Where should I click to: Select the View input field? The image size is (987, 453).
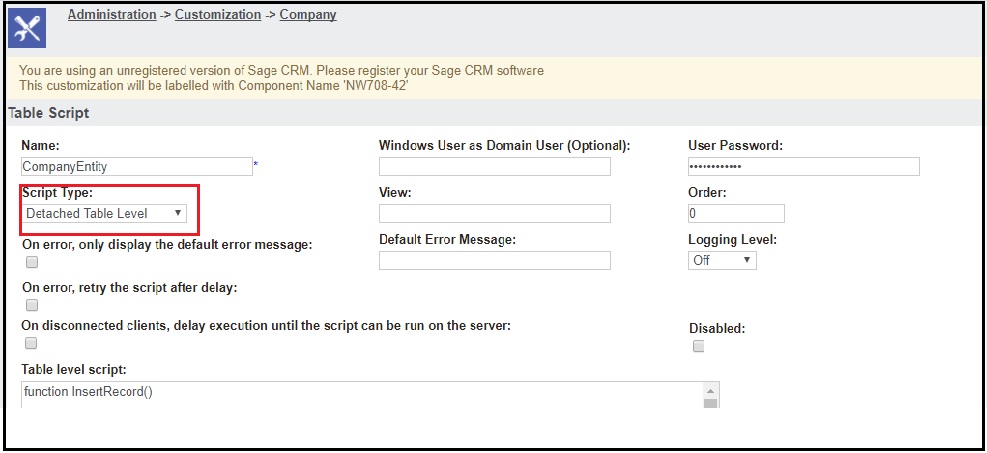[x=495, y=213]
